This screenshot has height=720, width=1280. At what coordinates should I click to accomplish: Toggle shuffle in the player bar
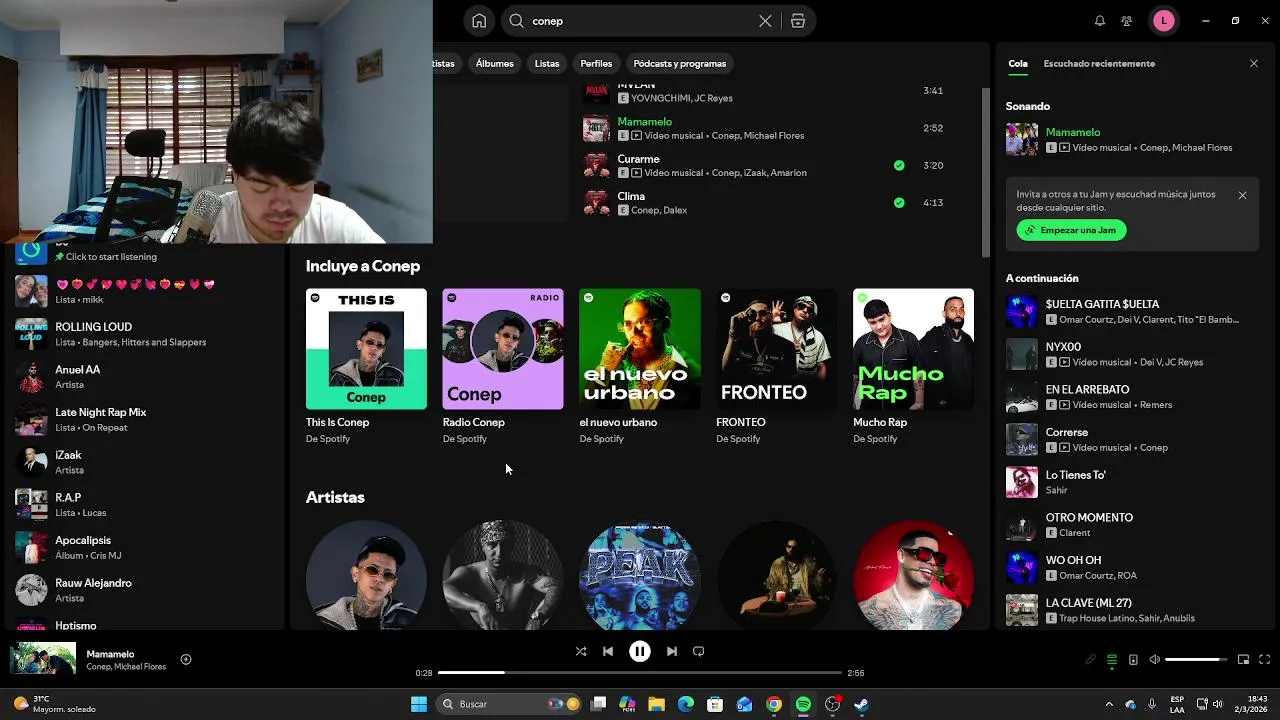[581, 651]
